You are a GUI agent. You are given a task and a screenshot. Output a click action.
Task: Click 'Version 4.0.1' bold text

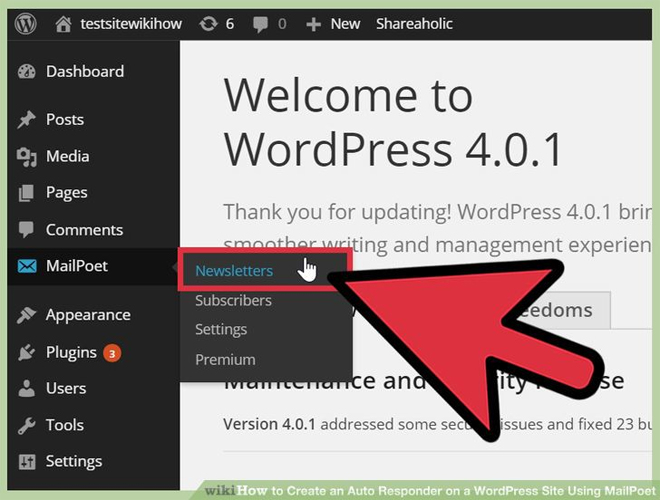tap(269, 424)
